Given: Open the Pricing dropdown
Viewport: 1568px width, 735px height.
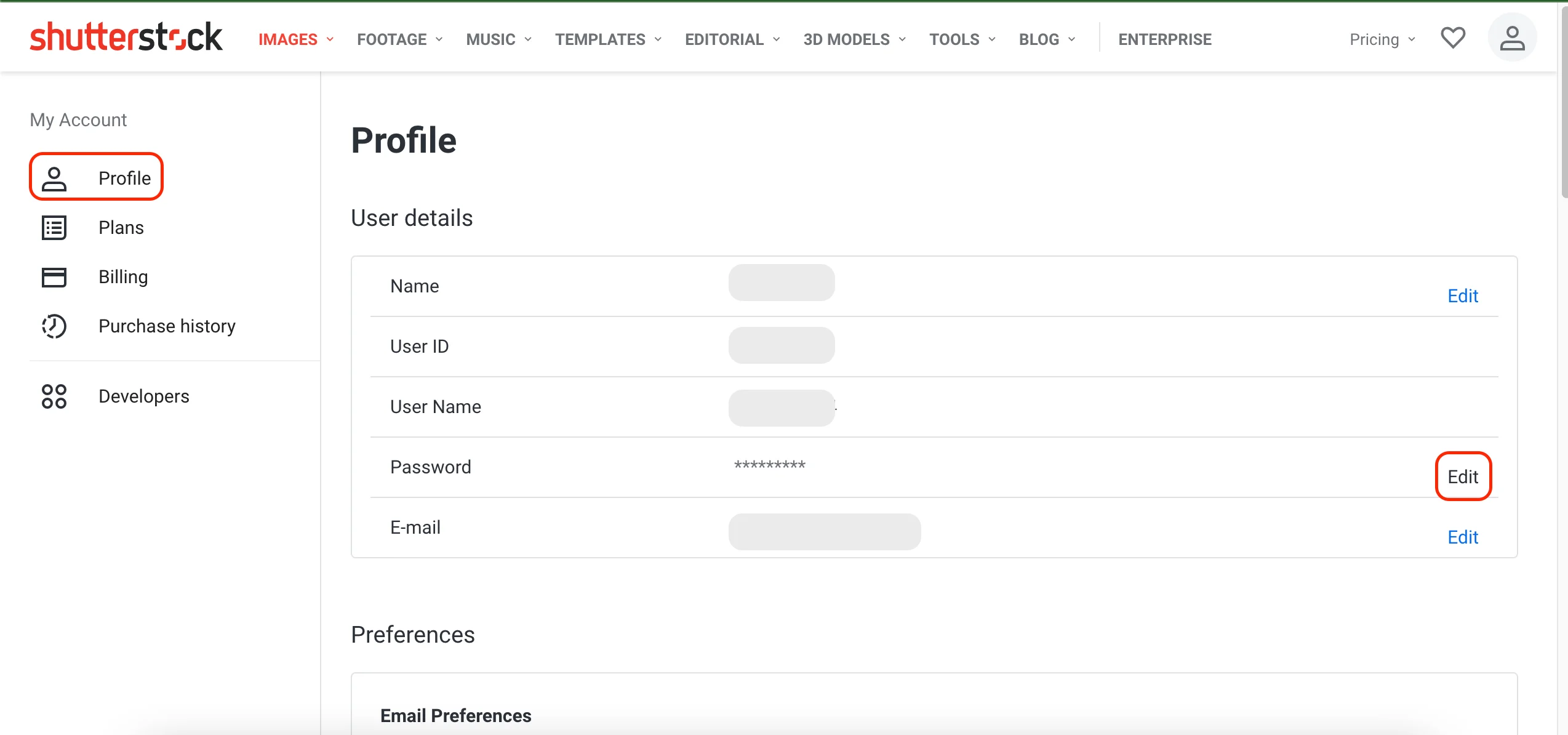Looking at the screenshot, I should pos(1382,39).
